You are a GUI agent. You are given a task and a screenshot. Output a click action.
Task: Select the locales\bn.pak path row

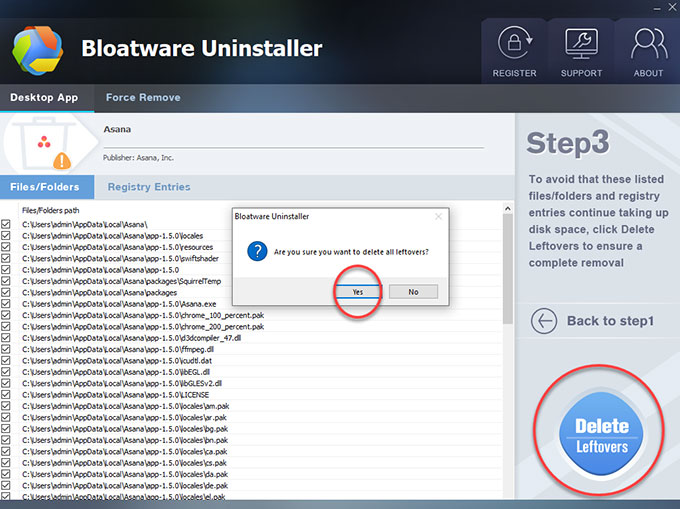[125, 440]
